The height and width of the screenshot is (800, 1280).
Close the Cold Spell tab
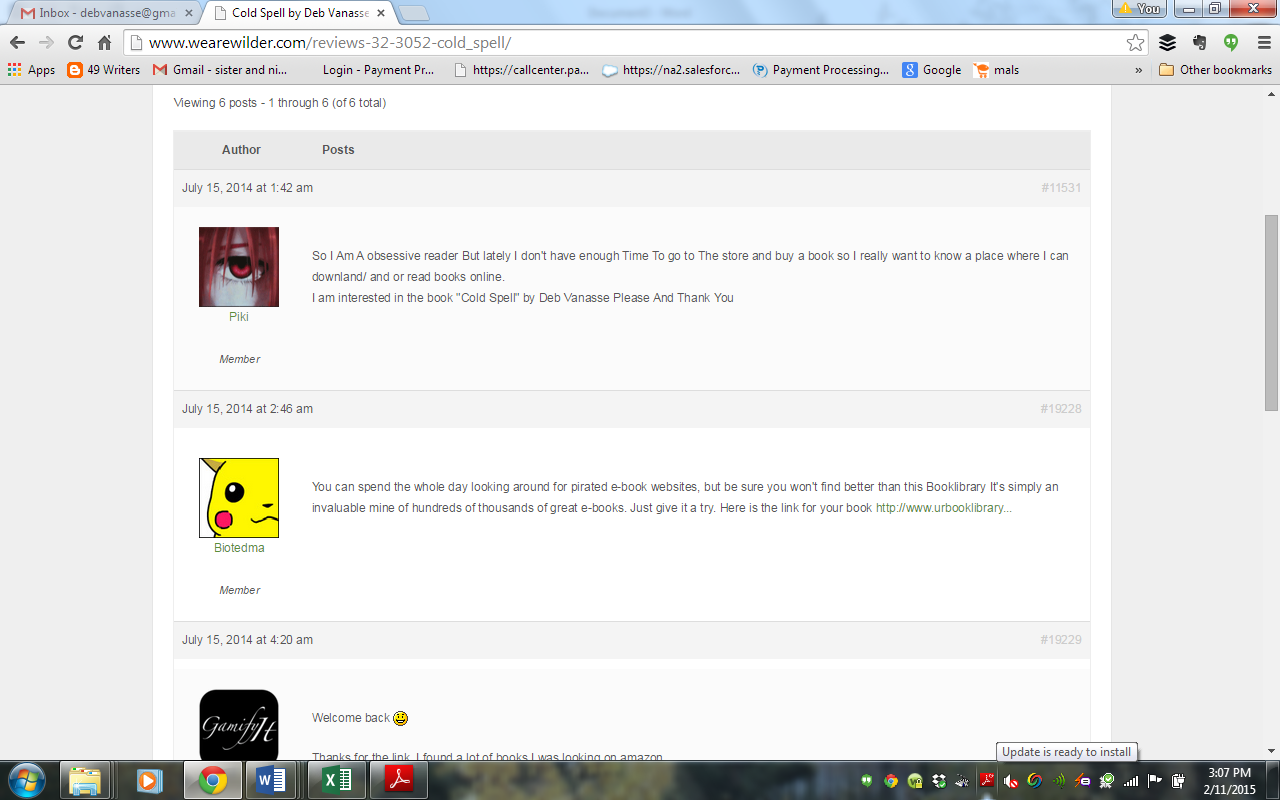click(x=381, y=13)
